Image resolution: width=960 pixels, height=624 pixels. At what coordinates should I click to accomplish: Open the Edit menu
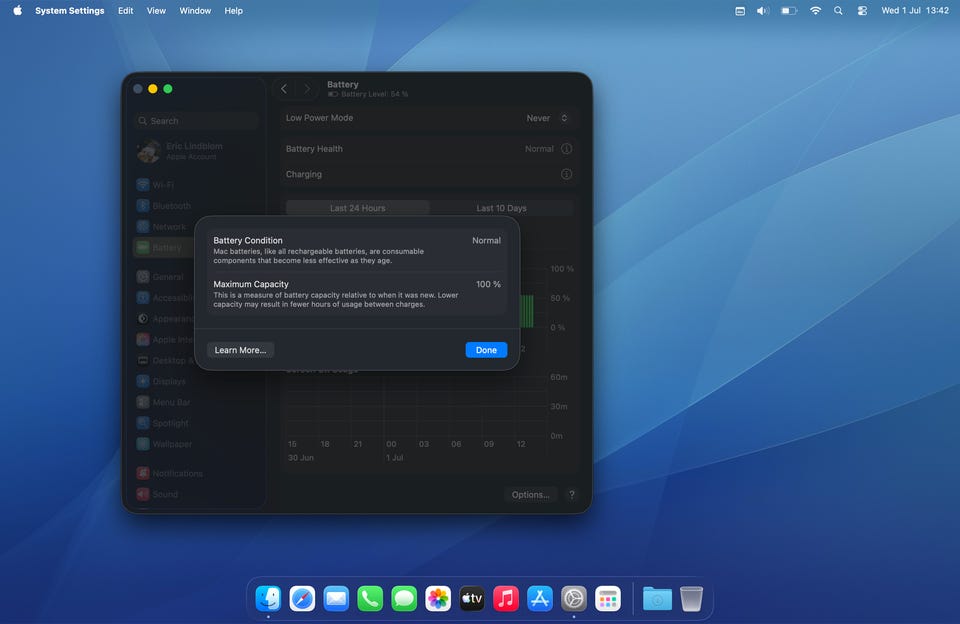[126, 10]
